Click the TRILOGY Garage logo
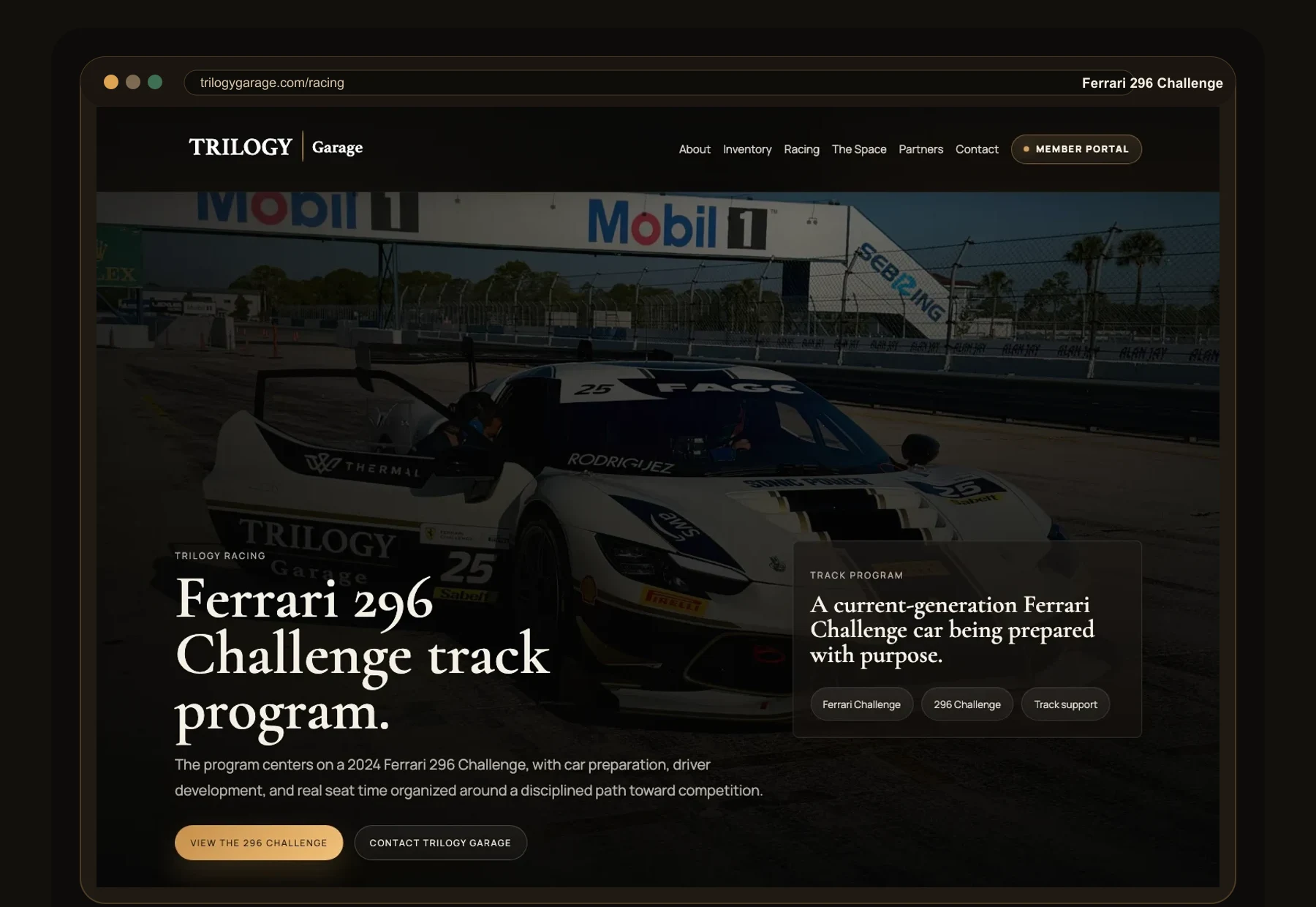Screen dimensions: 1316x907 [276, 147]
